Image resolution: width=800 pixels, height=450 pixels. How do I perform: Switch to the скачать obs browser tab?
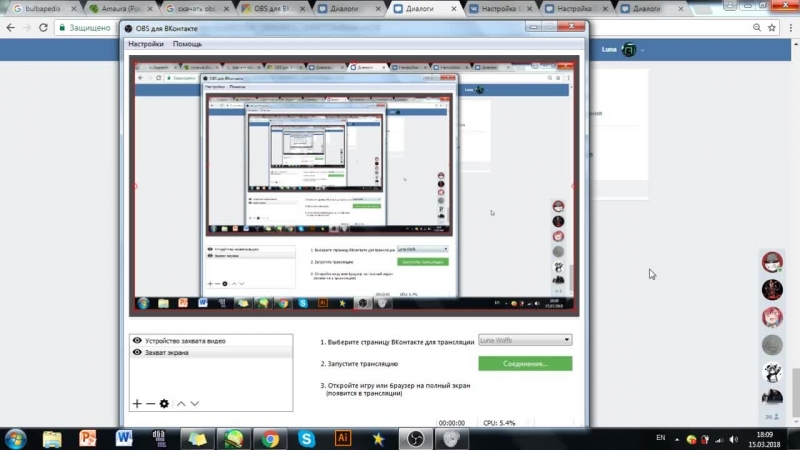(x=196, y=9)
